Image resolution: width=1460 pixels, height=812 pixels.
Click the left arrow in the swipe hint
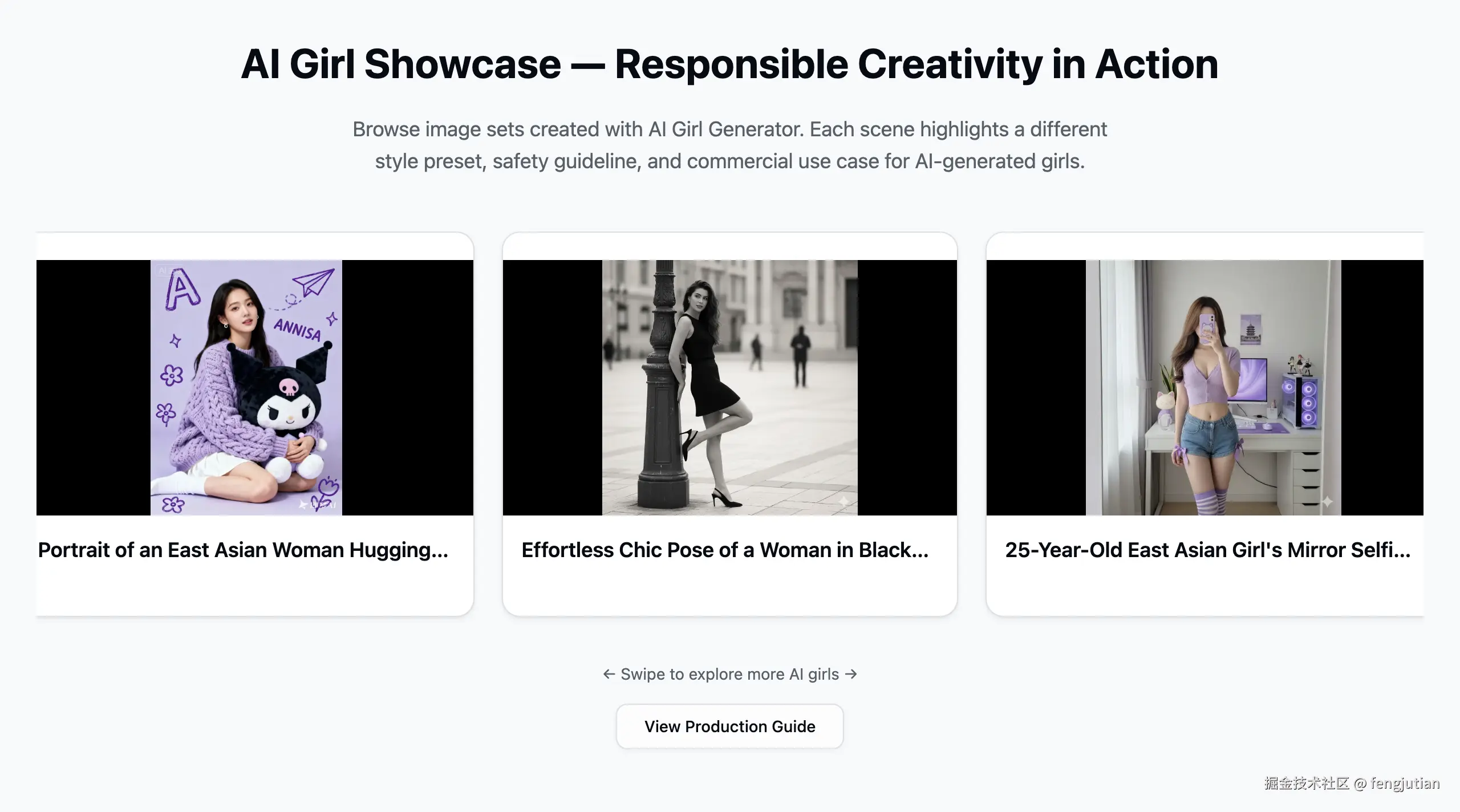click(609, 674)
